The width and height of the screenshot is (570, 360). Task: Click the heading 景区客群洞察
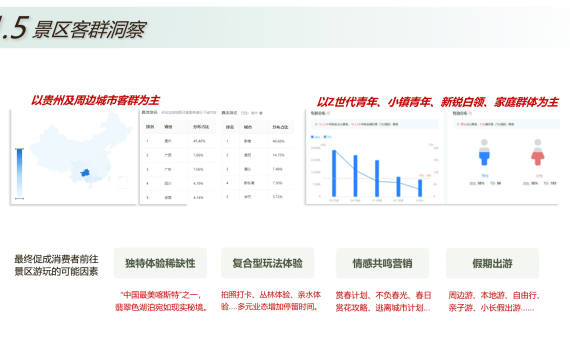coord(89,29)
